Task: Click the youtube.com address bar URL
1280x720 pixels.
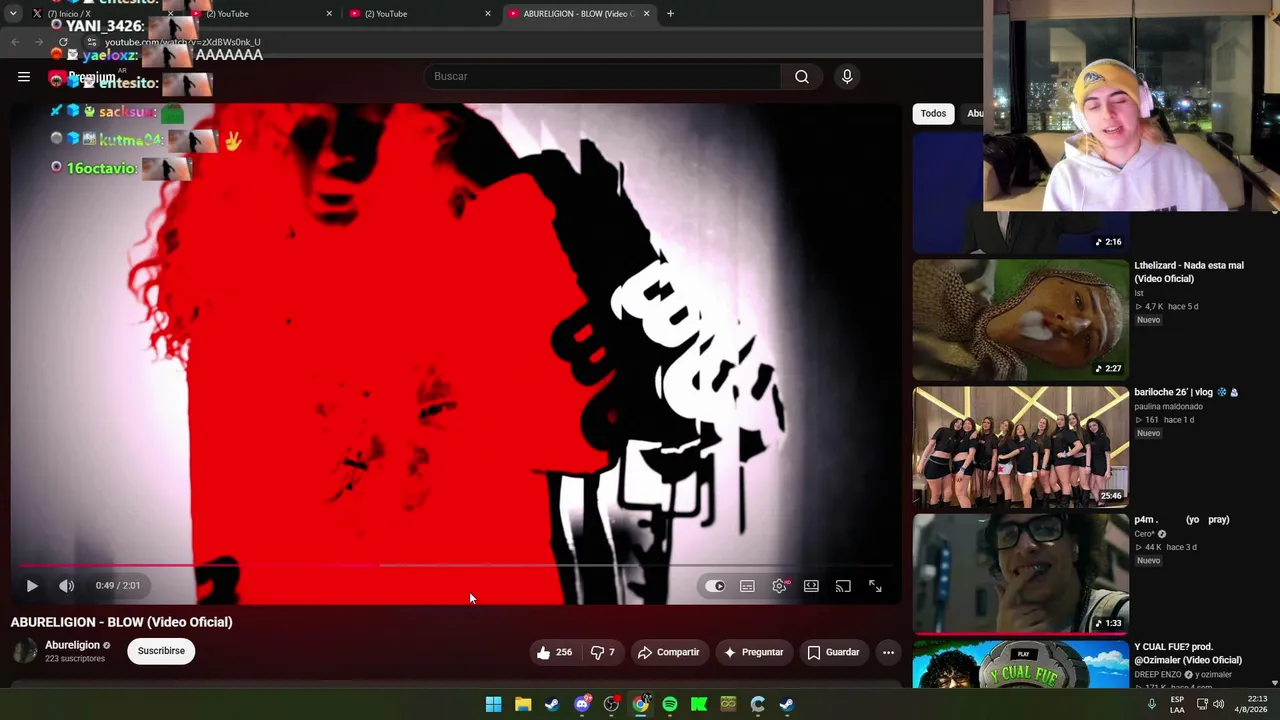Action: pos(182,42)
